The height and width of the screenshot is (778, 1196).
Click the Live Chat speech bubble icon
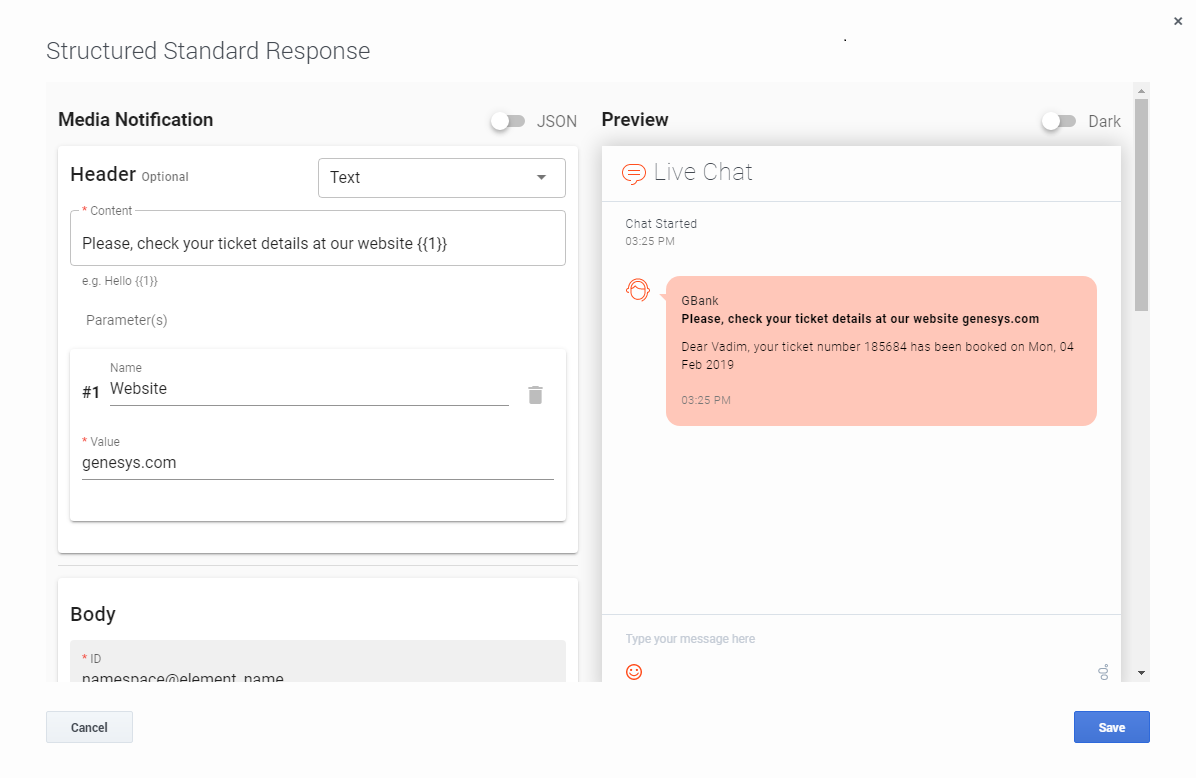[633, 174]
